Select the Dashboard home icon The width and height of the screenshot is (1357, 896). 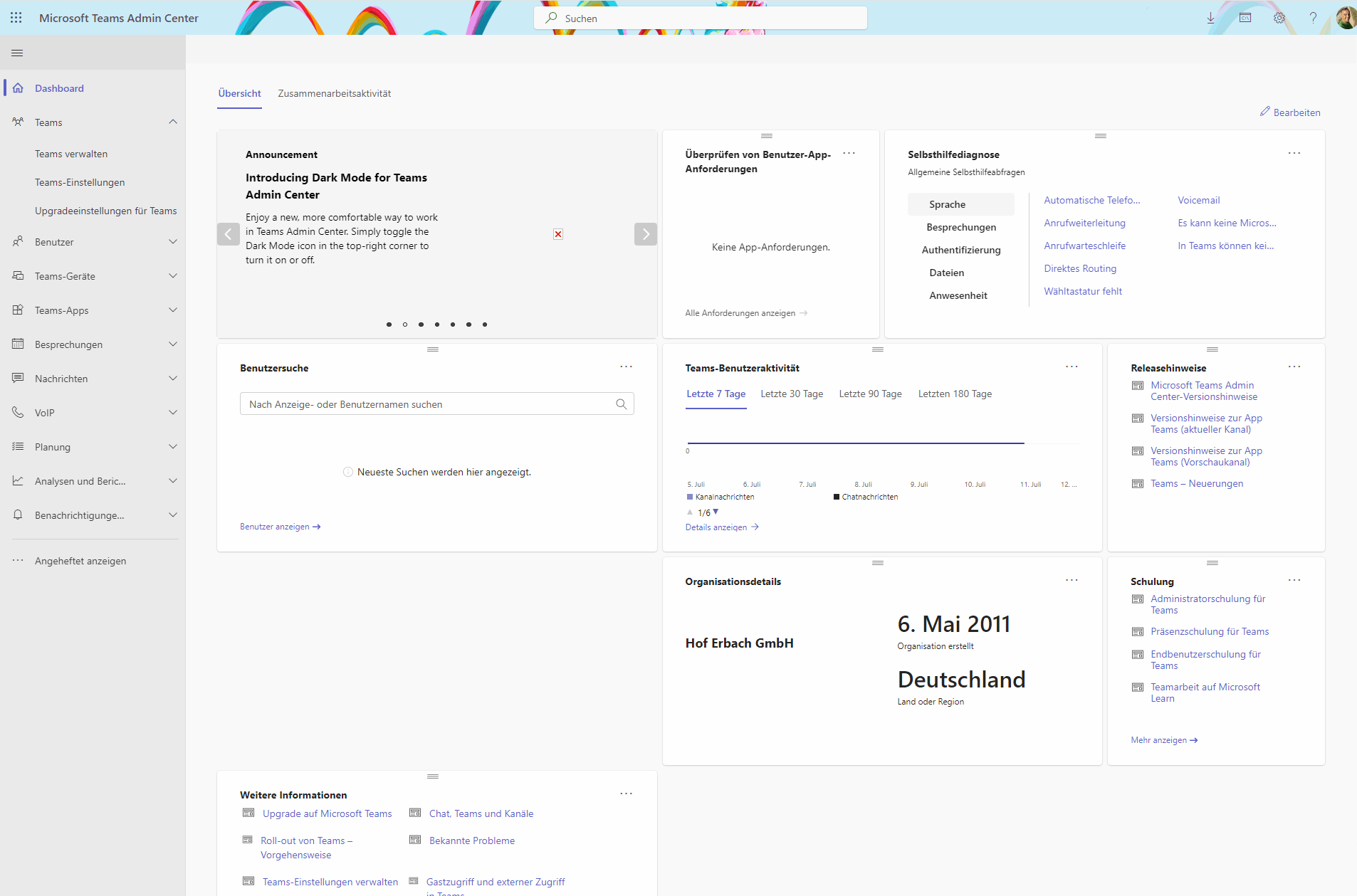coord(18,88)
